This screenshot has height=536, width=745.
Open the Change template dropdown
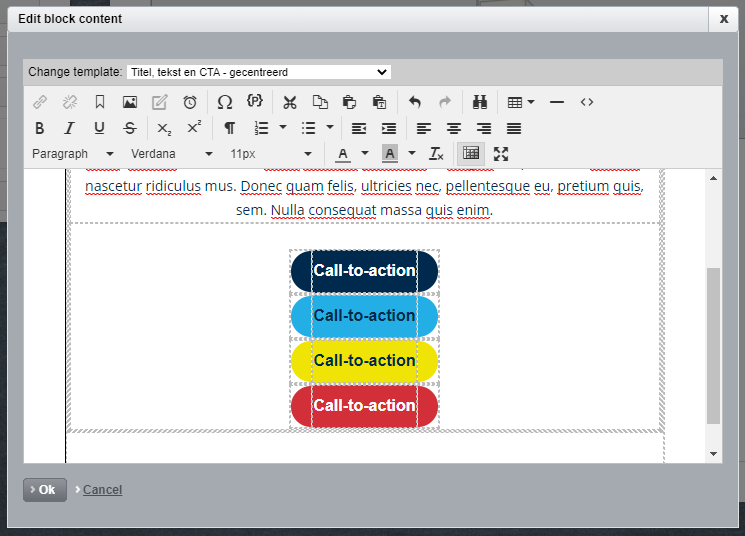pos(258,72)
